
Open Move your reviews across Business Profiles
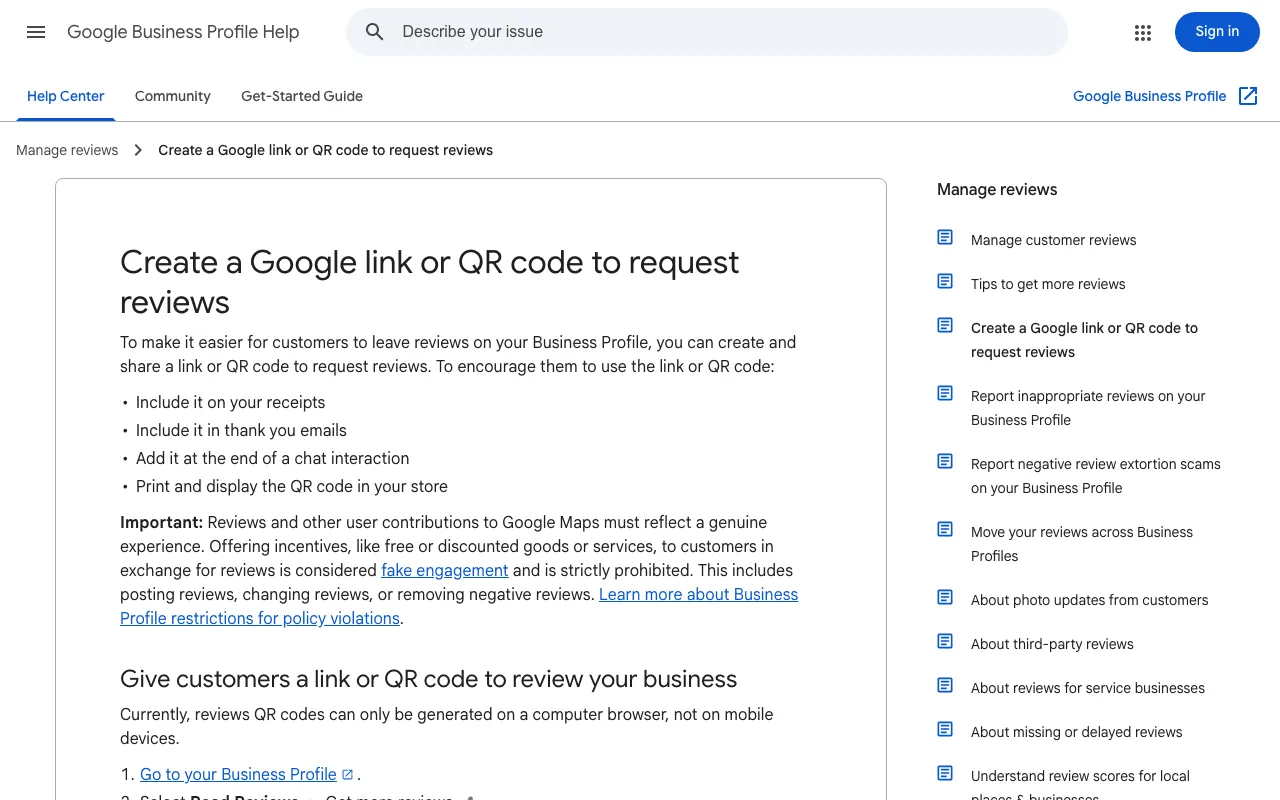click(x=1082, y=544)
